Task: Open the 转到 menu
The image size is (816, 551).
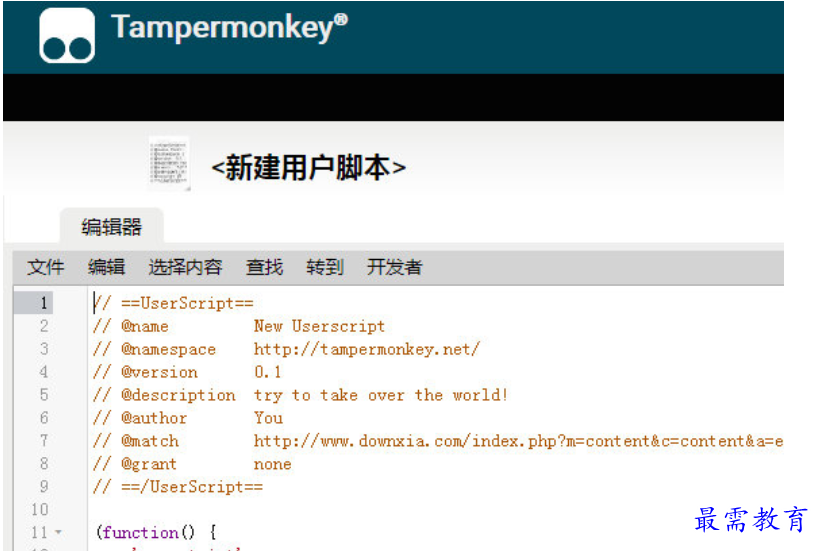Action: [x=325, y=267]
